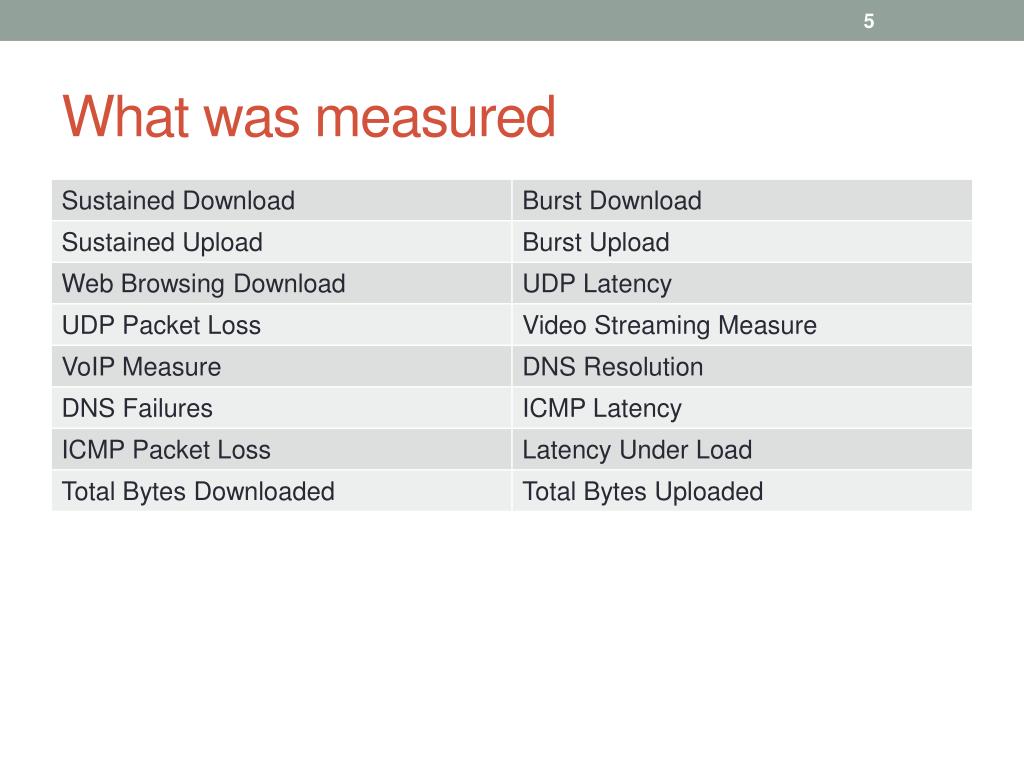The width and height of the screenshot is (1024, 768).
Task: Click the 'Web Browsing Download' cell
Action: click(281, 283)
